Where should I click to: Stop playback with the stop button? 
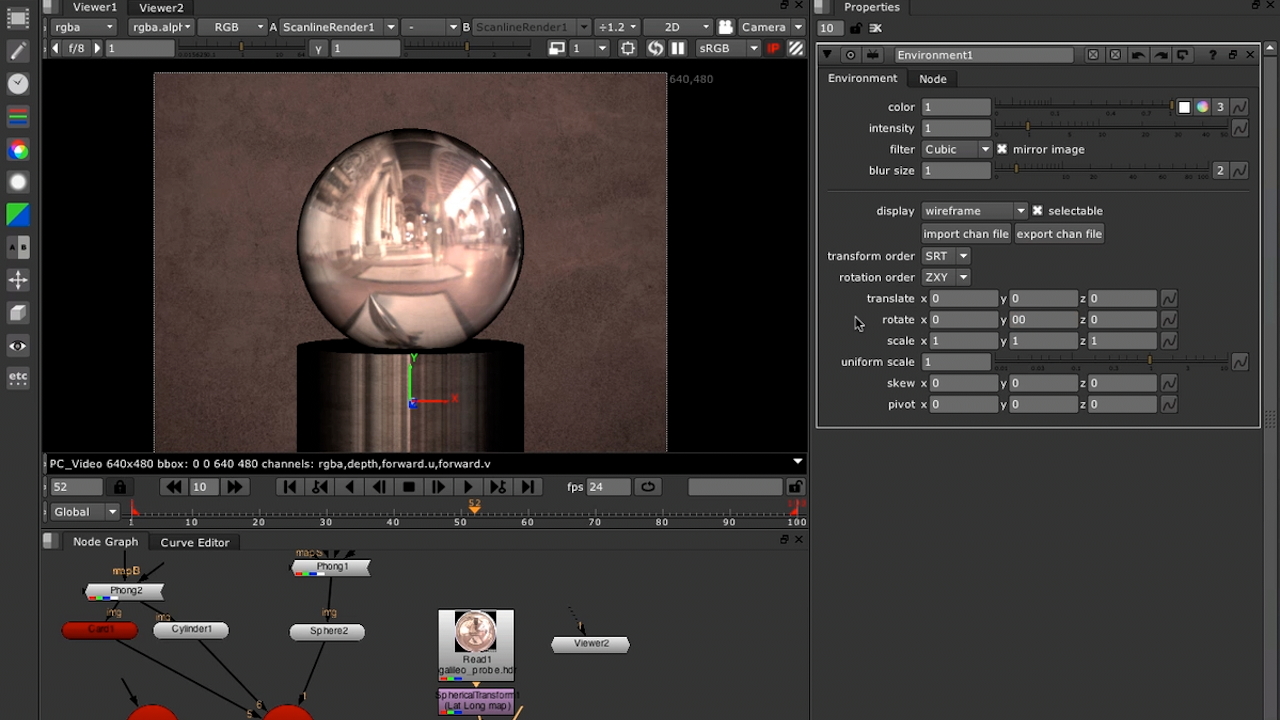pos(408,487)
